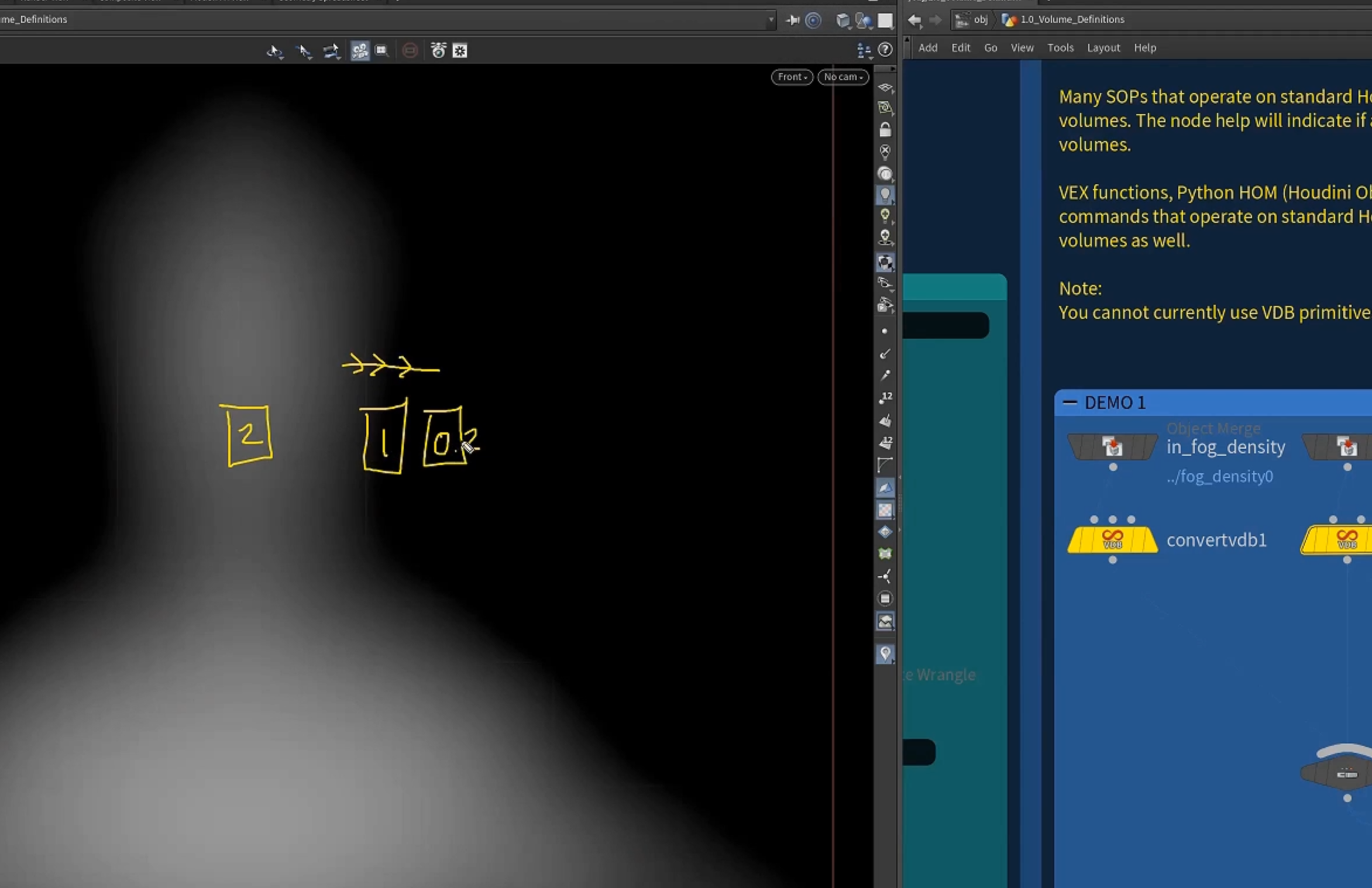Toggle the checkered material display cube

pyautogui.click(x=885, y=262)
